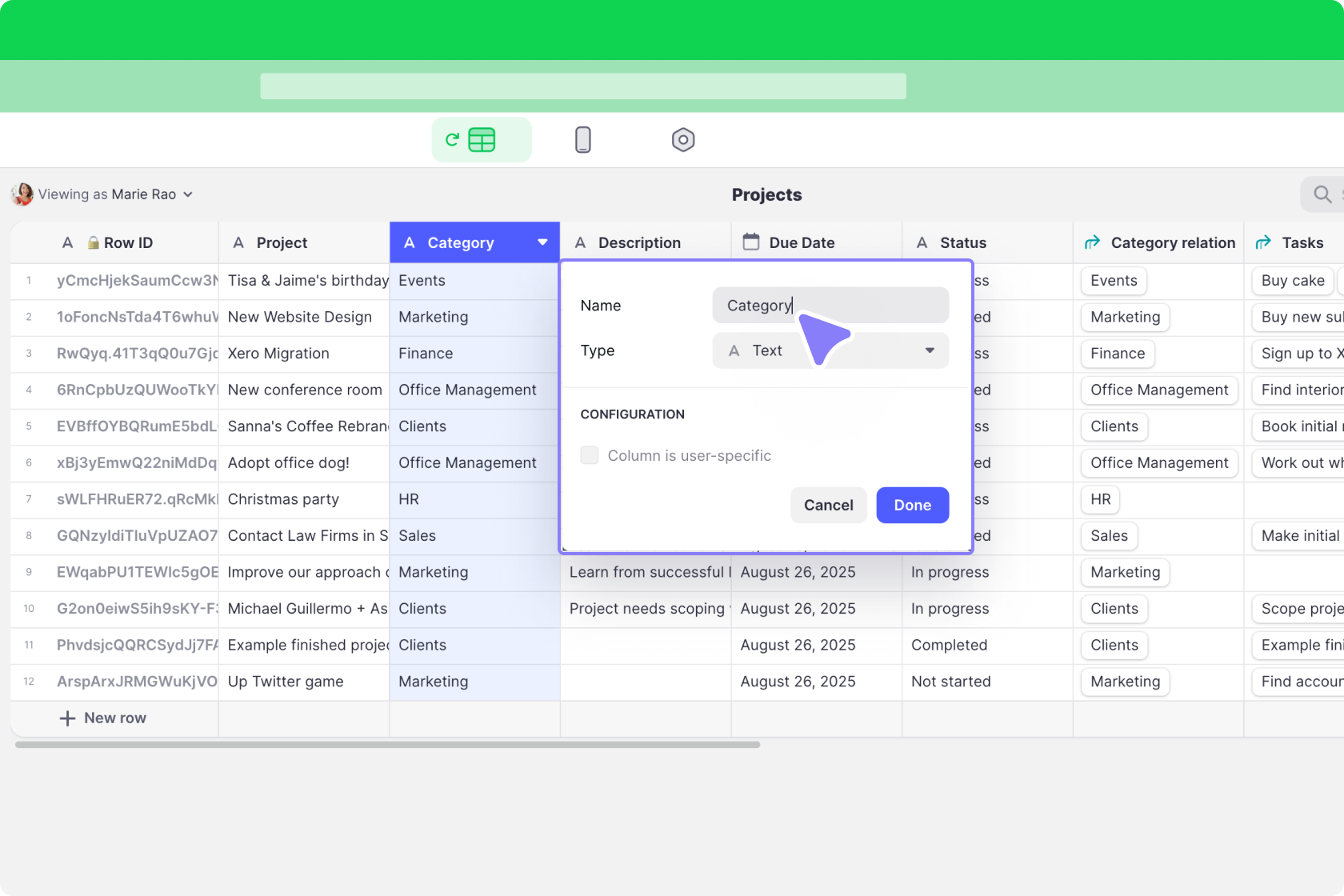This screenshot has width=1344, height=896.
Task: Enable Column is user-specific checkbox
Action: pos(590,455)
